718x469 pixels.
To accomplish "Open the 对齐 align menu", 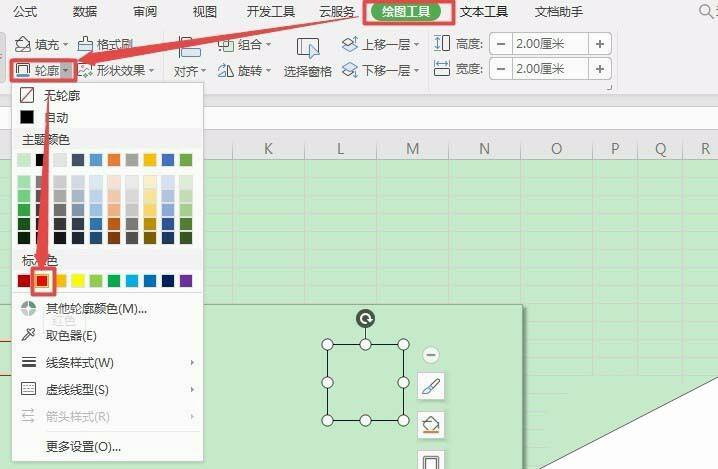I will pos(190,71).
